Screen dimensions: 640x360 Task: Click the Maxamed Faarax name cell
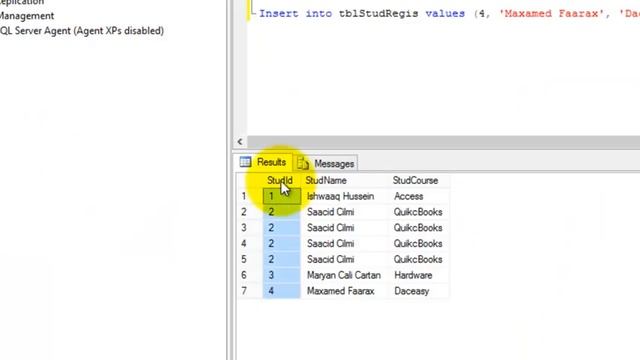[x=345, y=291]
